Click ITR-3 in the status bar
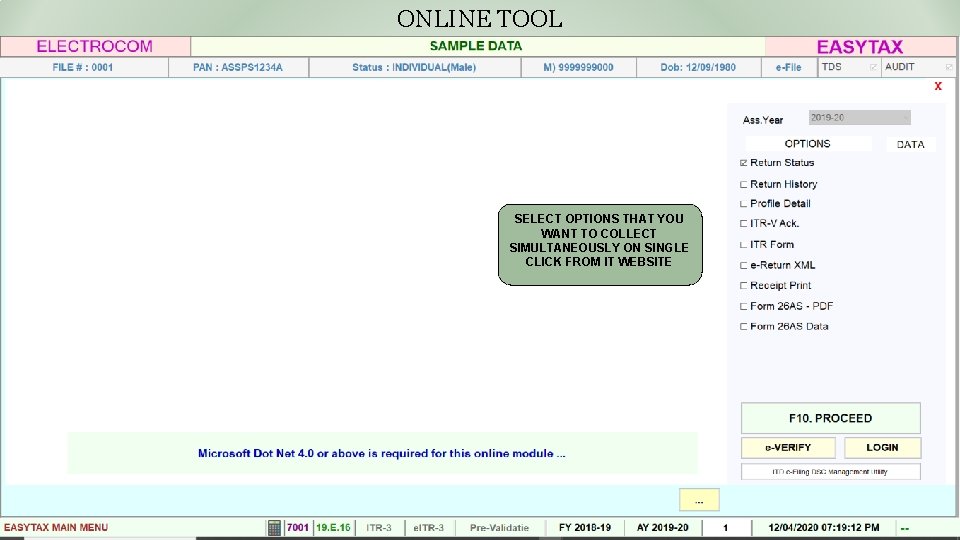Viewport: 960px width, 540px height. (378, 528)
